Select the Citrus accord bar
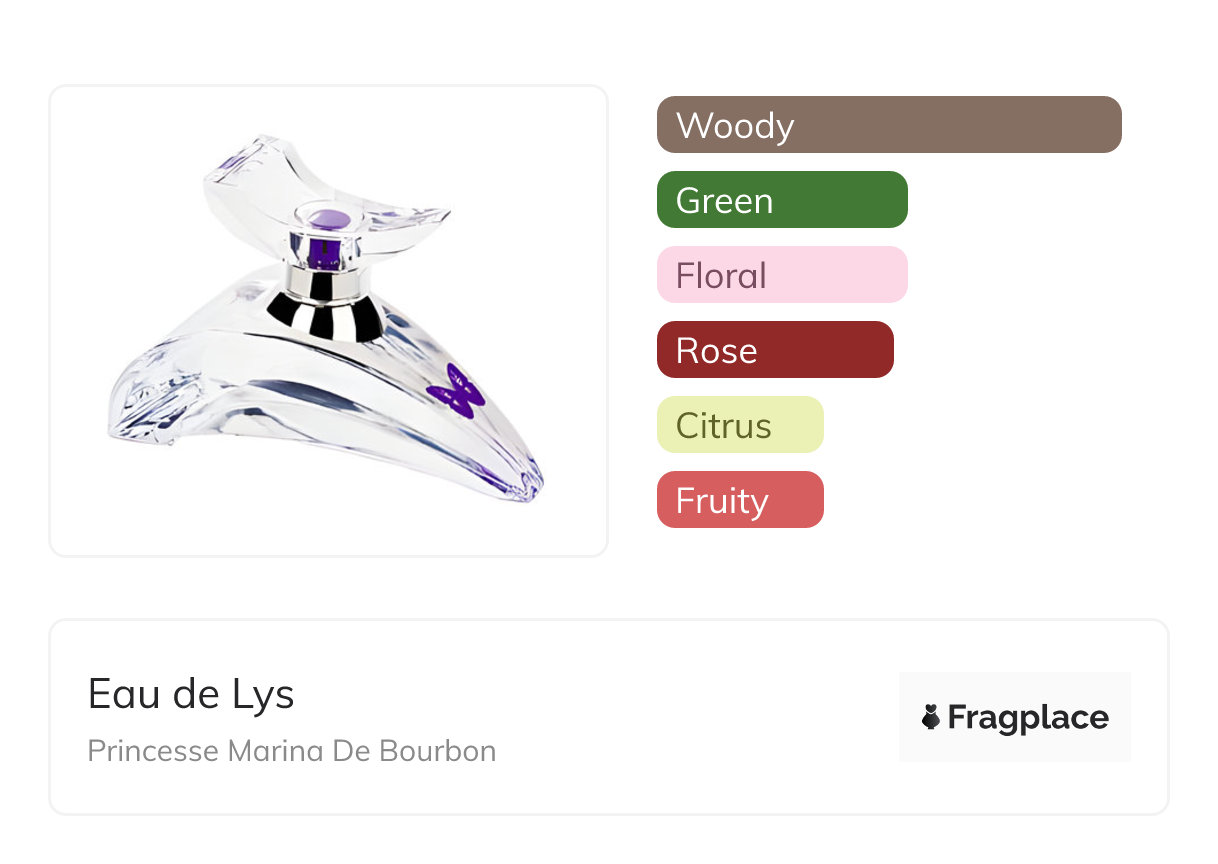The image size is (1218, 864). tap(739, 425)
